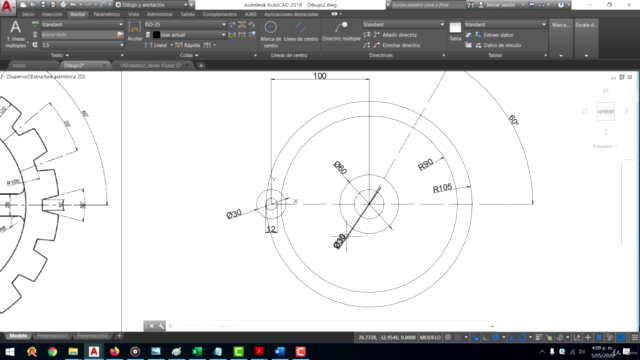Expand the Texto panel title
Viewport: 640px width, 360px height.
tap(60, 55)
